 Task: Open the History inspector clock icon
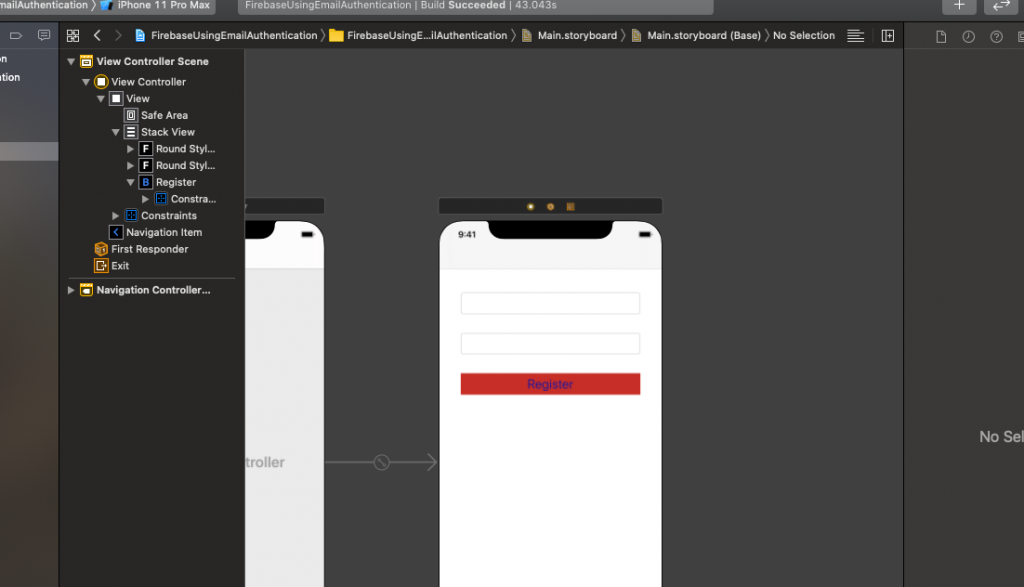[x=966, y=35]
